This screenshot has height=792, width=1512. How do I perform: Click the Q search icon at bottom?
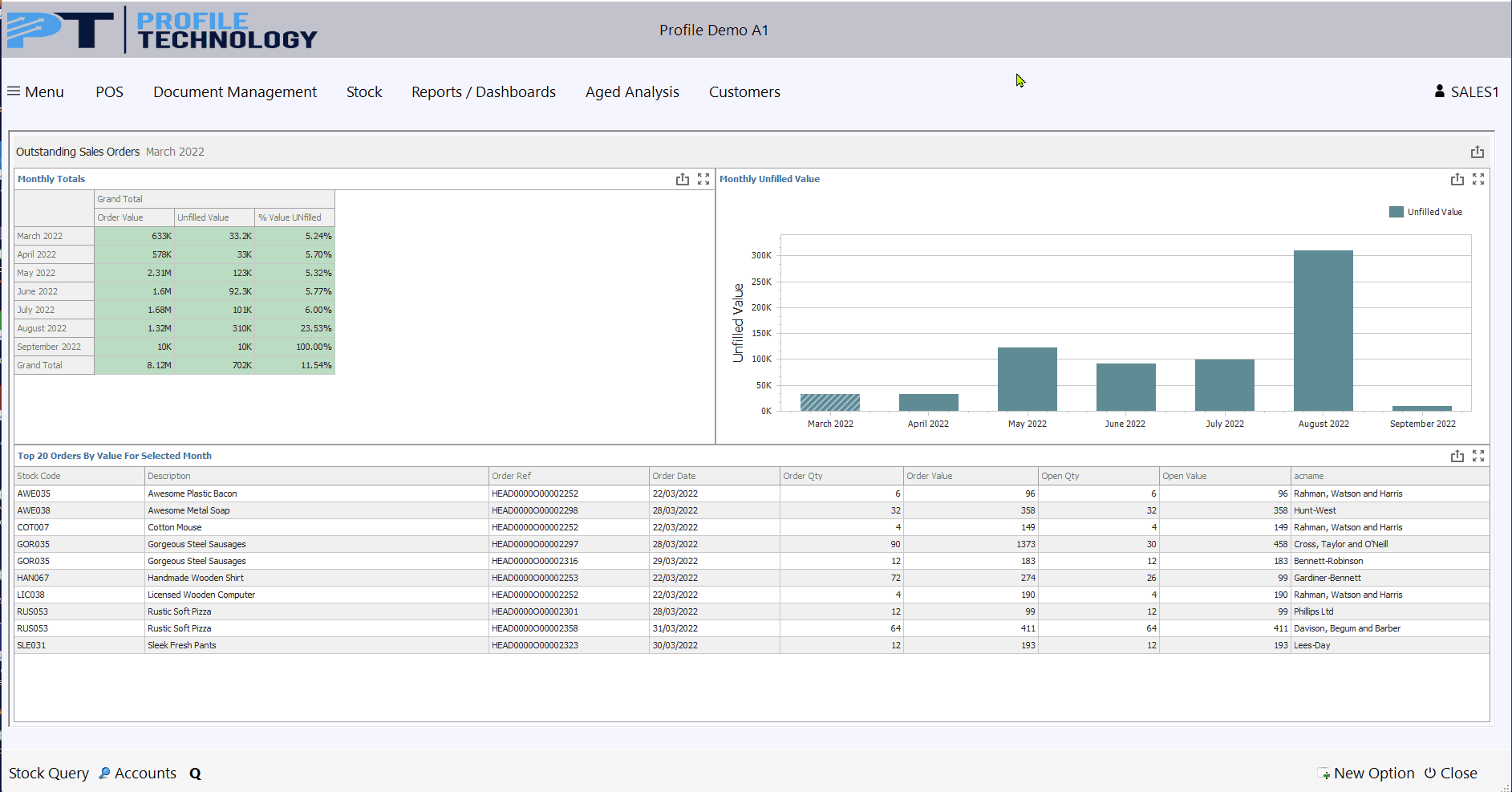195,774
